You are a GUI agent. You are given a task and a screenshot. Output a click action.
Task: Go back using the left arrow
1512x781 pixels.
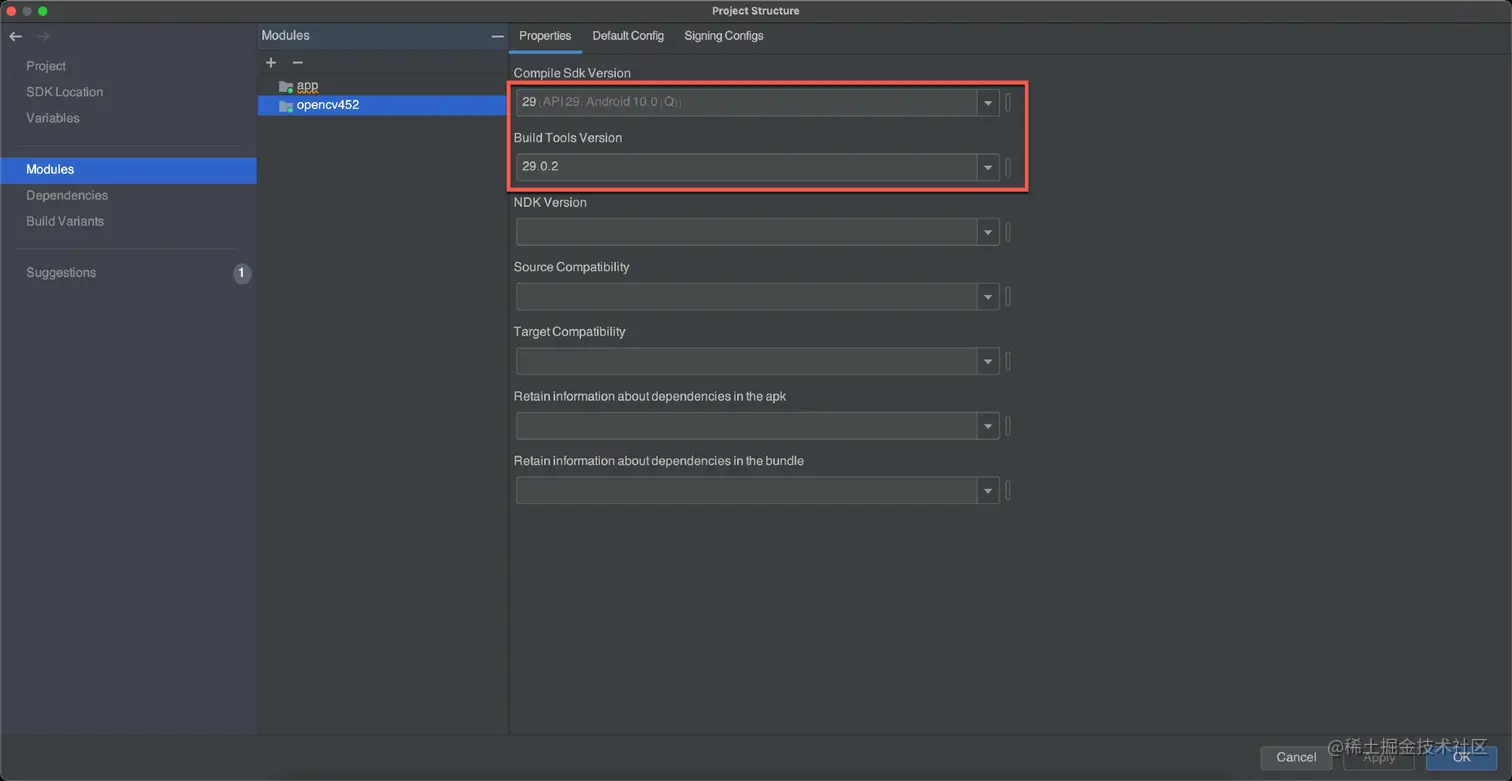15,37
